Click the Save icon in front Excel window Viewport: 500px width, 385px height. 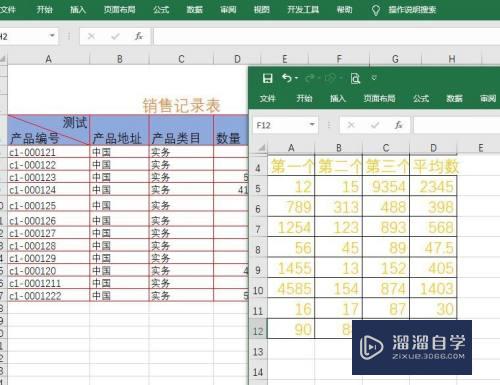point(267,78)
